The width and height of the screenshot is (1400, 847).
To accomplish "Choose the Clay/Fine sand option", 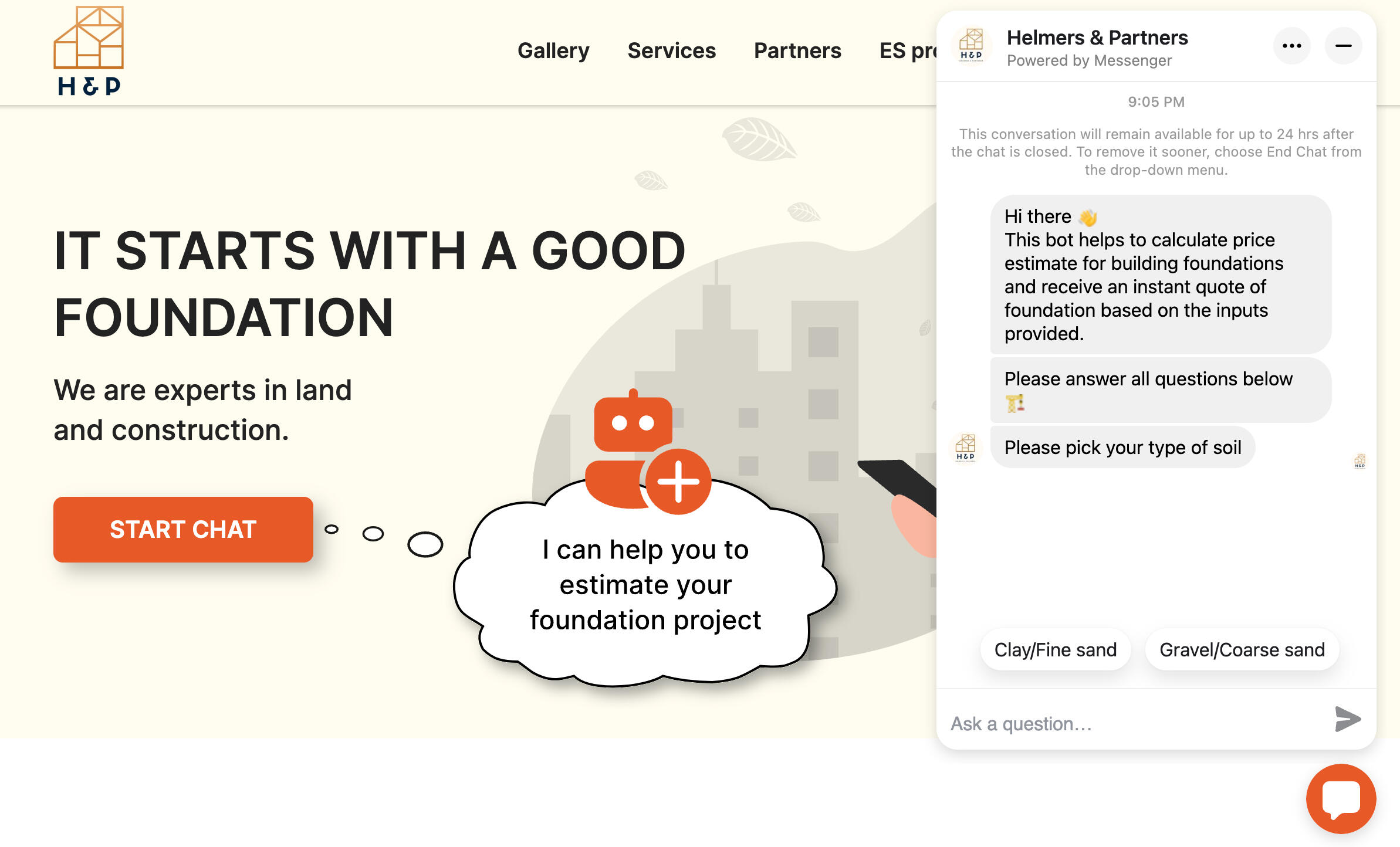I will [1055, 650].
